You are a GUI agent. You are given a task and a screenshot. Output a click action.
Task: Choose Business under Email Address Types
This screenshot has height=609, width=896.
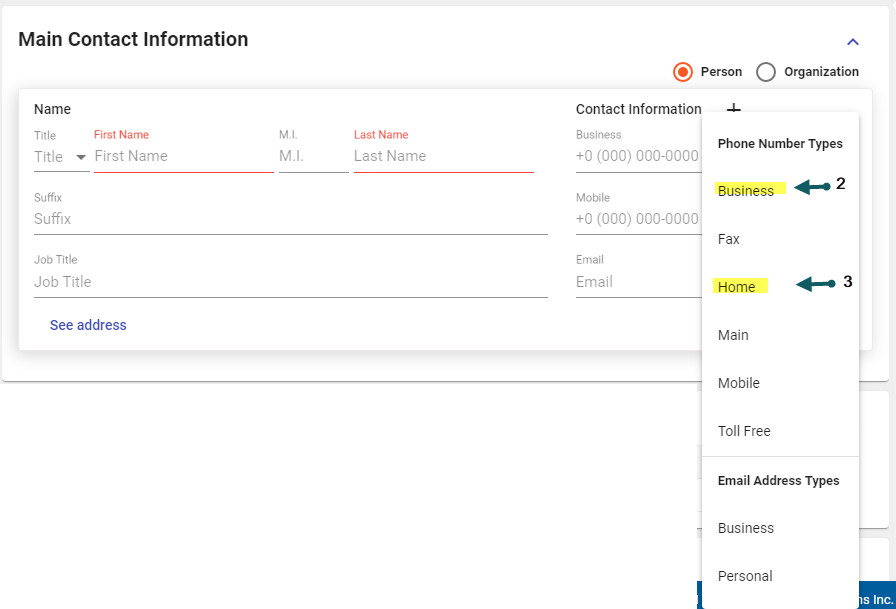(x=746, y=528)
